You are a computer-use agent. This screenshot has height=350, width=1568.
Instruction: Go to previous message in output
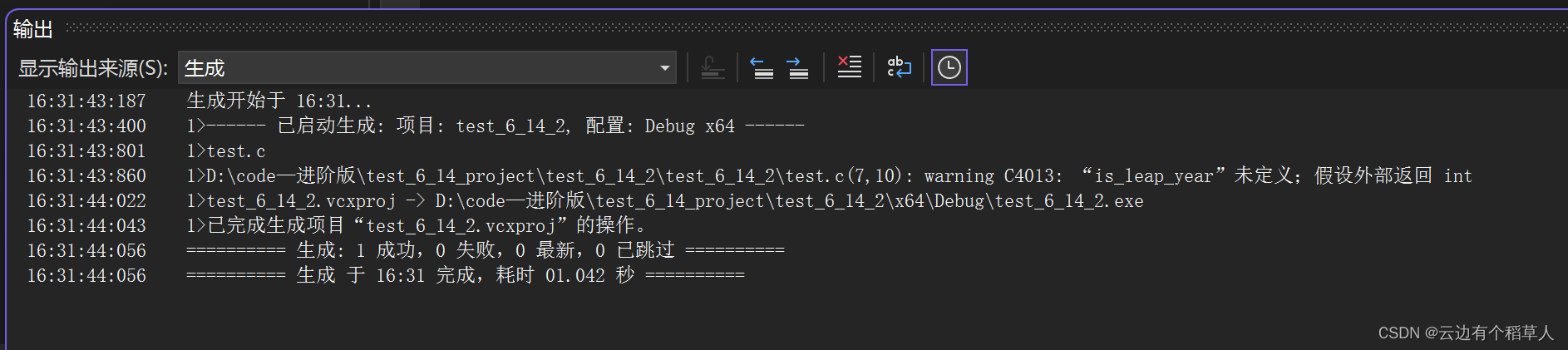pos(762,67)
